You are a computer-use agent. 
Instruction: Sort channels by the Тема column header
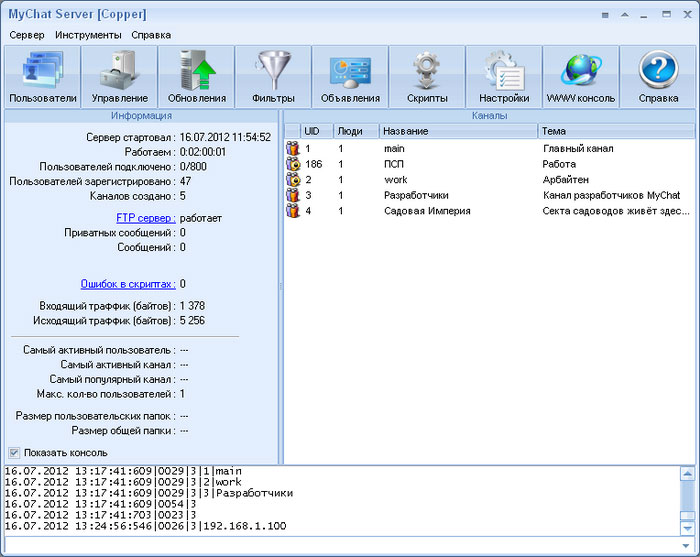coord(617,131)
